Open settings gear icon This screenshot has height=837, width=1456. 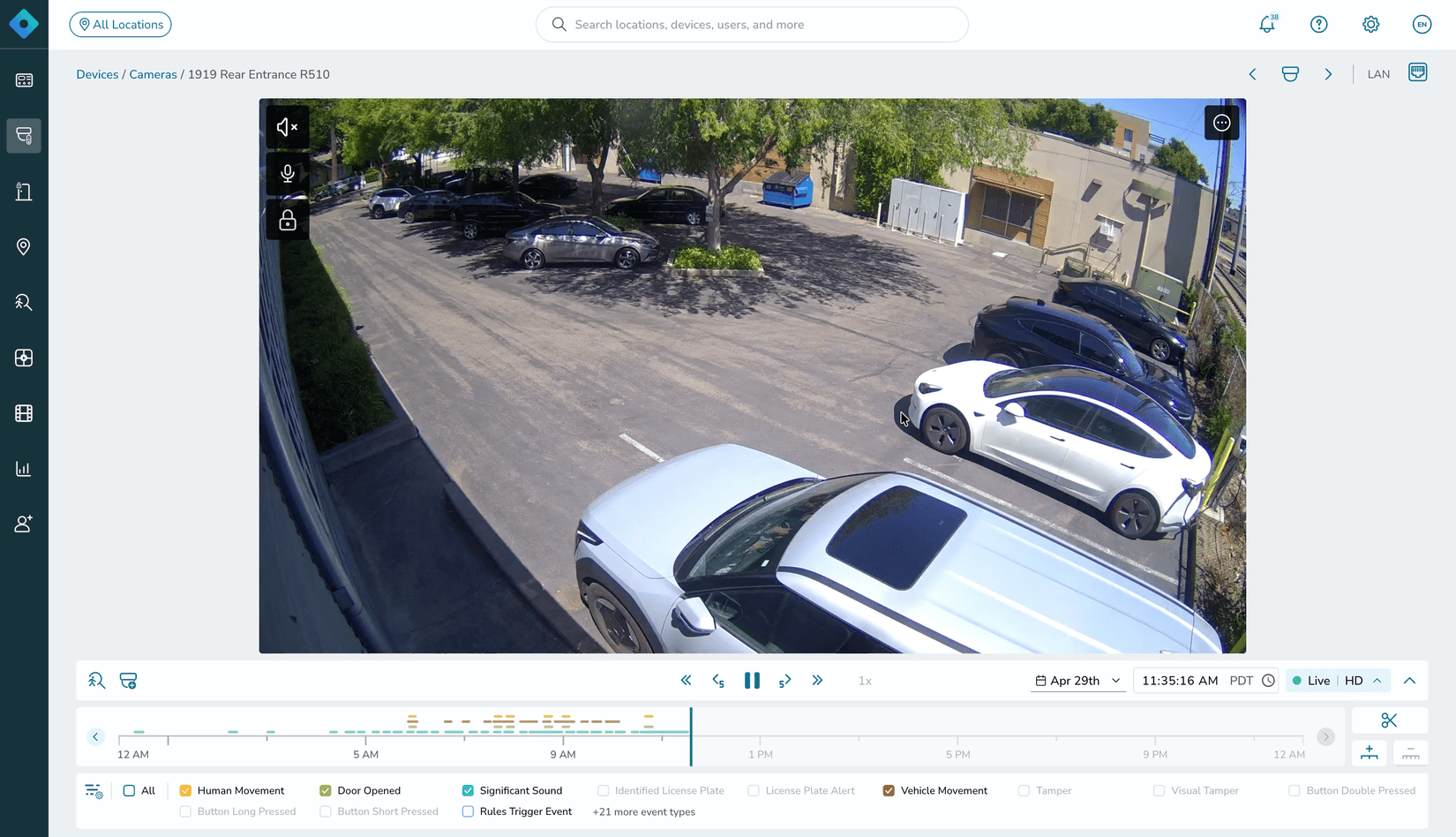click(x=1370, y=25)
